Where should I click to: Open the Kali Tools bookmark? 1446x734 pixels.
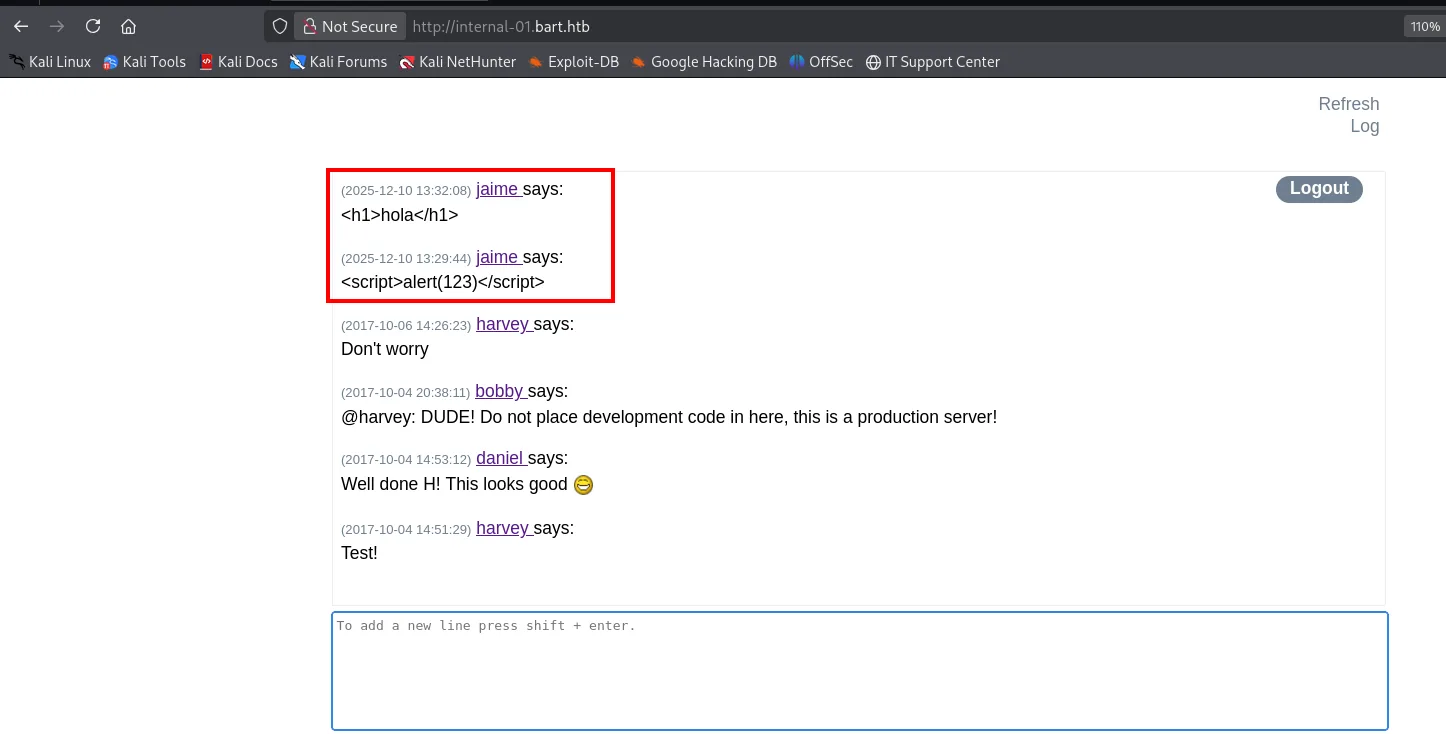[x=145, y=62]
